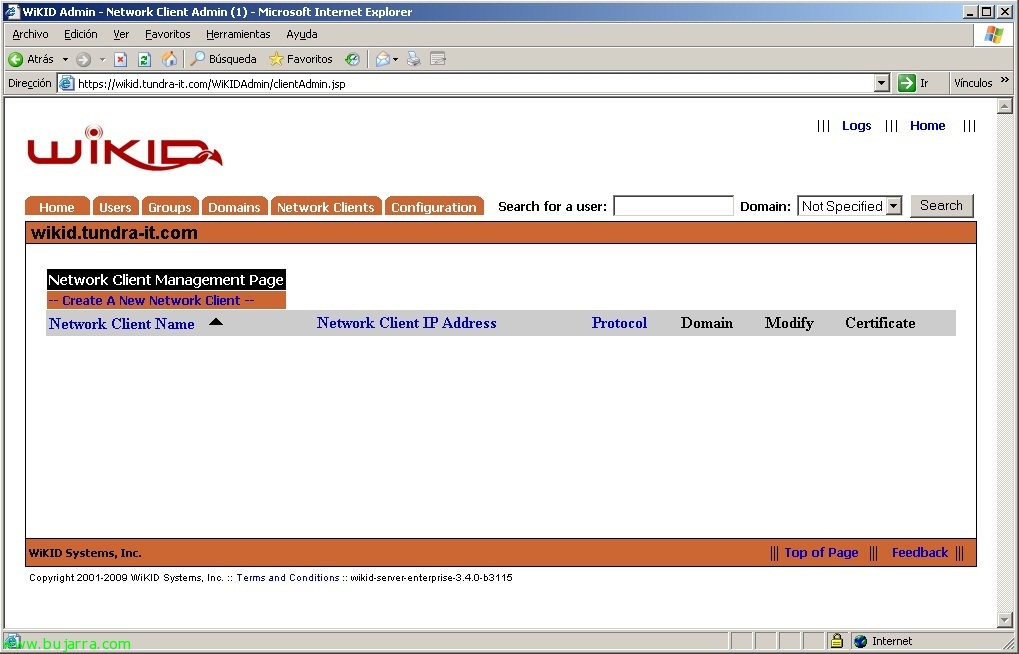Open the Archivo menu
The image size is (1019, 654).
coord(30,34)
